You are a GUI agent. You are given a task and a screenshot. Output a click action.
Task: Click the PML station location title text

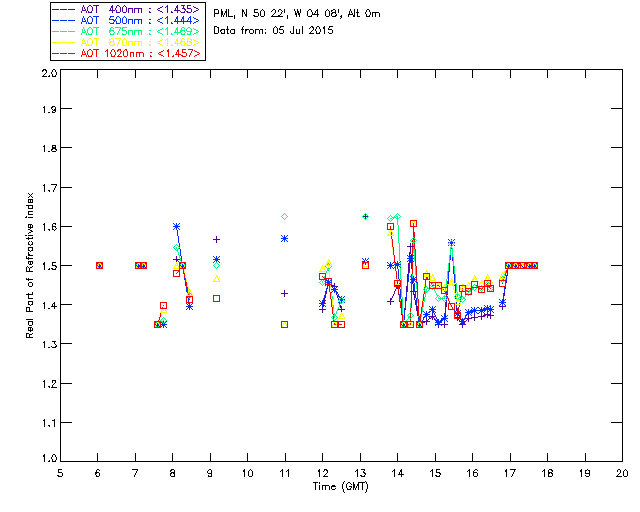(x=297, y=14)
